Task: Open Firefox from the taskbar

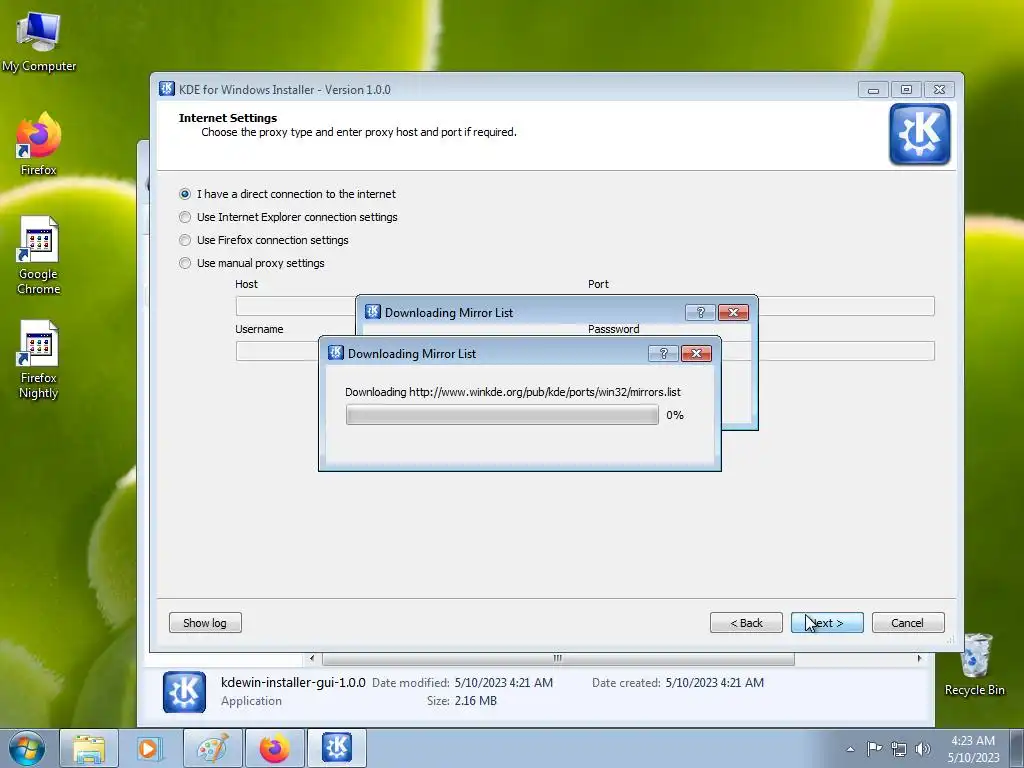Action: pos(274,748)
